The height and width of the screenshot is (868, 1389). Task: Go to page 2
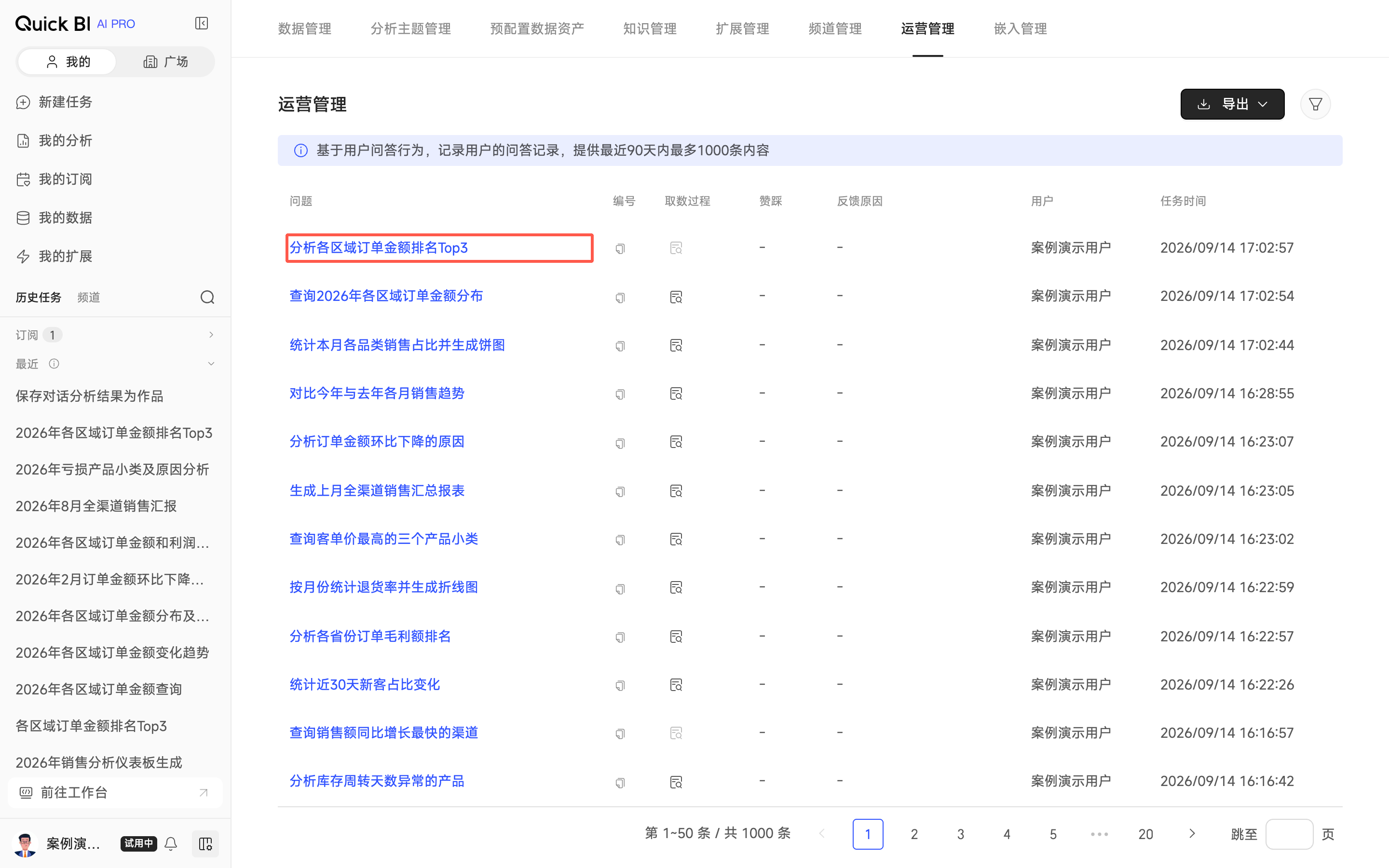[x=914, y=834]
